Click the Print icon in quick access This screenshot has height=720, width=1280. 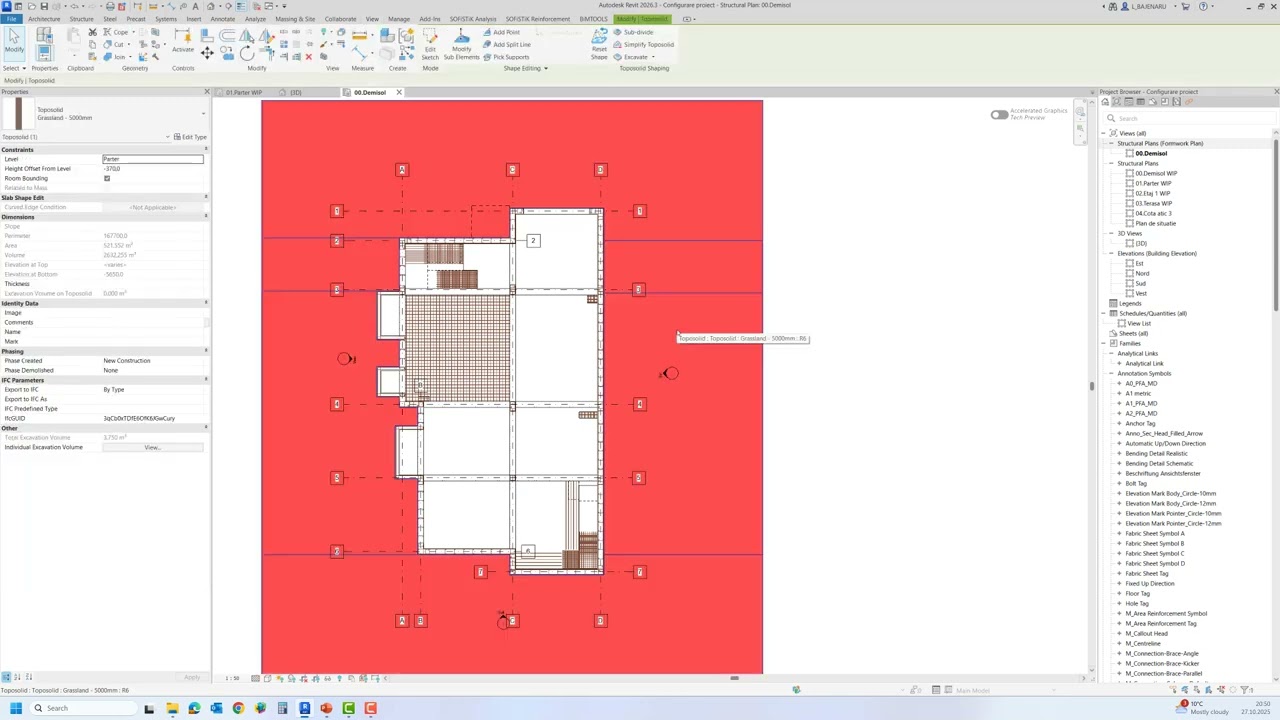[x=110, y=6]
